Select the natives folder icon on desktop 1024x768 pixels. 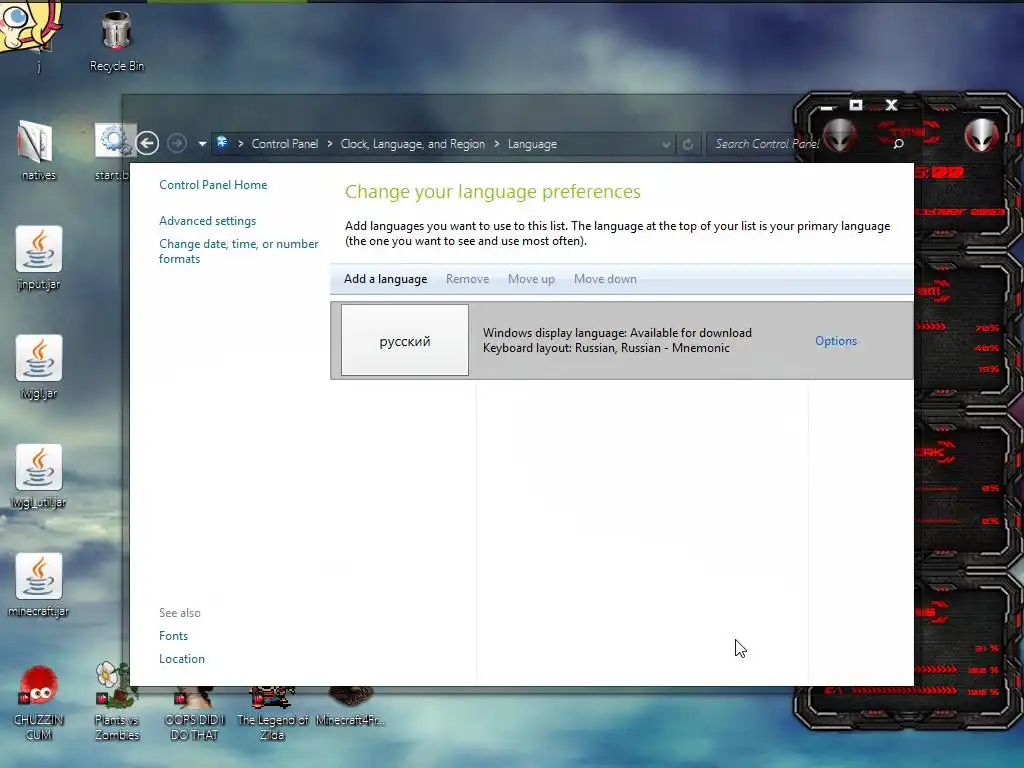38,150
